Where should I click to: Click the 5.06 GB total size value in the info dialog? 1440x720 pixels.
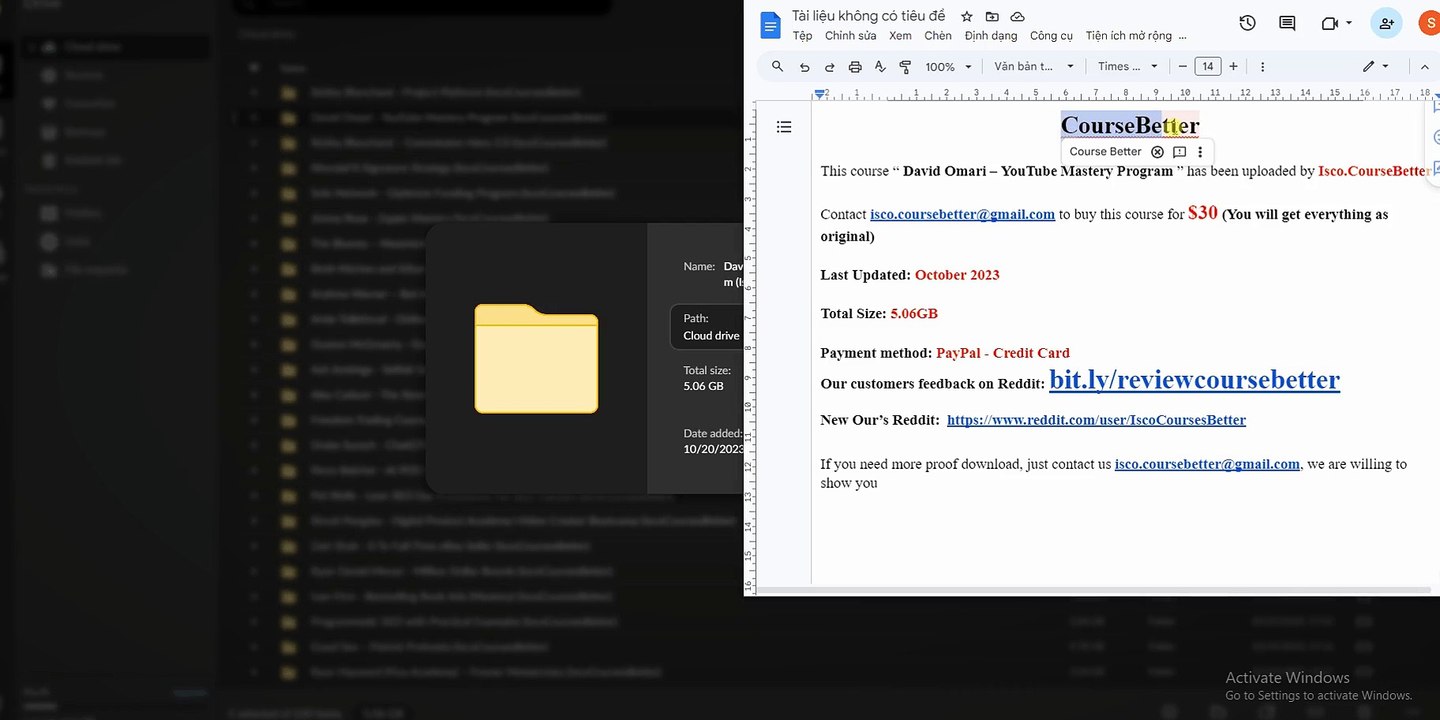click(703, 386)
